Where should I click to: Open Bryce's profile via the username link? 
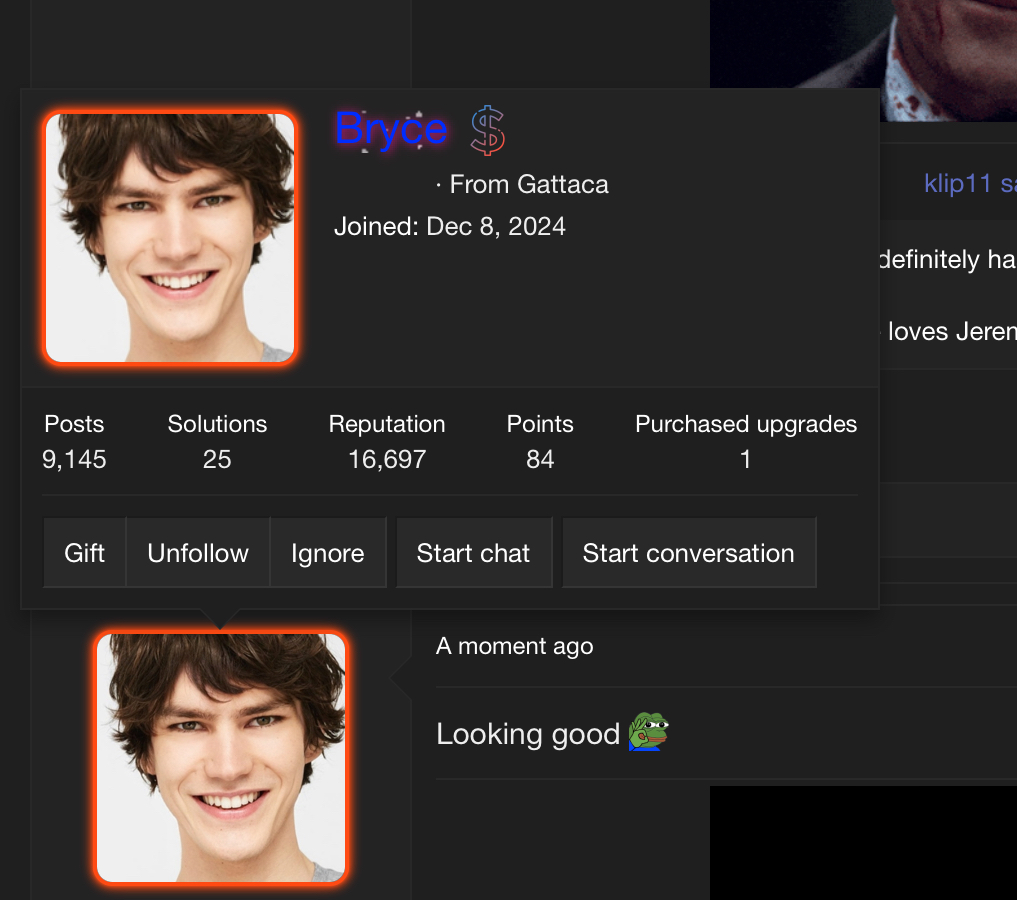[x=391, y=129]
